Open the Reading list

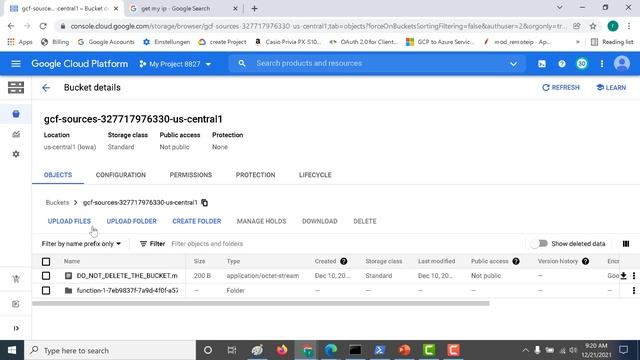[612, 42]
